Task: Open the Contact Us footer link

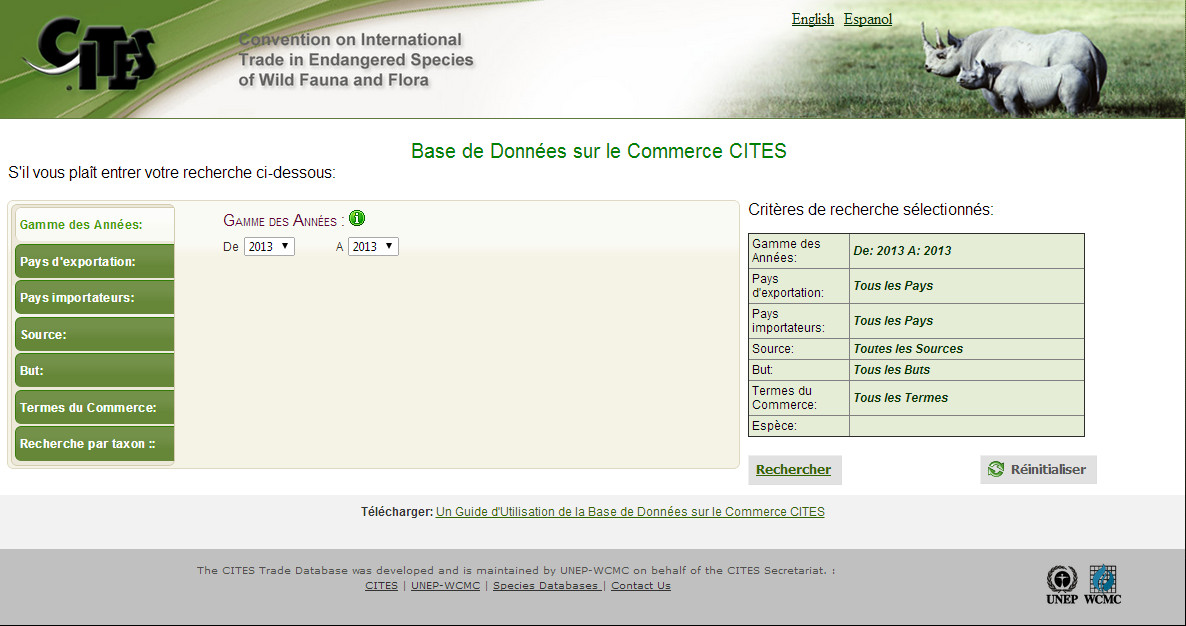Action: point(641,586)
